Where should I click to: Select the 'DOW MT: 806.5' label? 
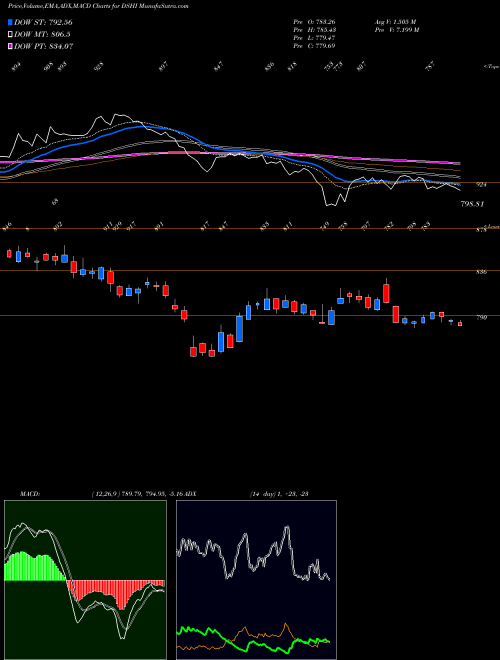point(42,34)
